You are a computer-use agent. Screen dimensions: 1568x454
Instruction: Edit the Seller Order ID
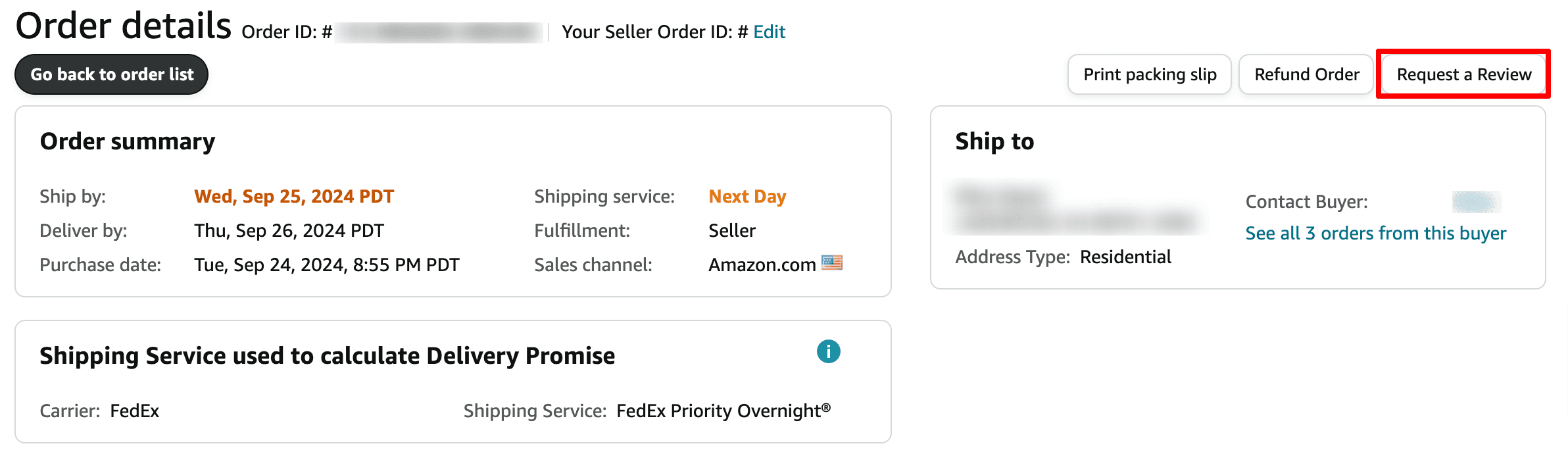click(769, 32)
